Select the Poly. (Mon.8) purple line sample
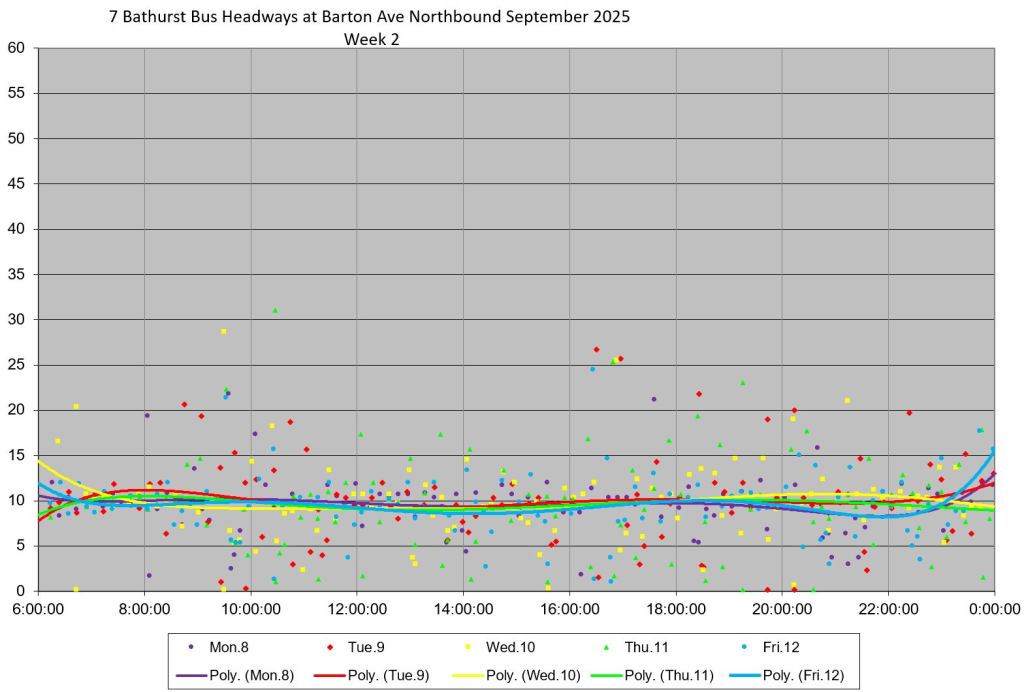Viewport: 1024px width, 692px height. tap(191, 675)
